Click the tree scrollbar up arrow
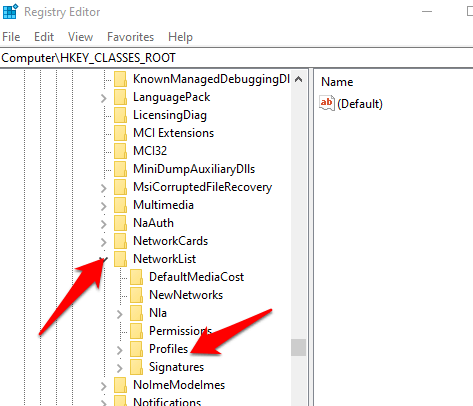Image resolution: width=473 pixels, height=406 pixels. pyautogui.click(x=299, y=79)
